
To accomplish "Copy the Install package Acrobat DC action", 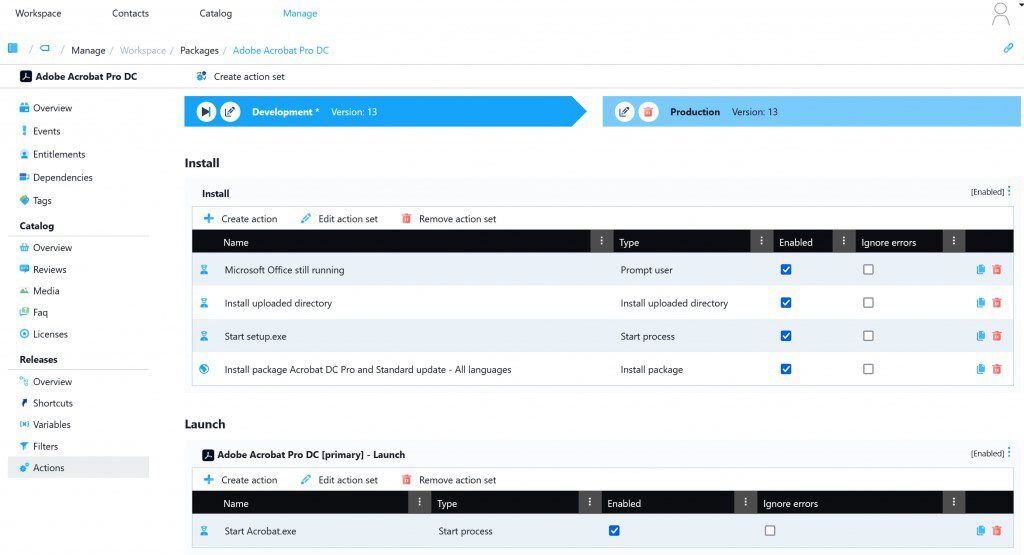I will [980, 369].
